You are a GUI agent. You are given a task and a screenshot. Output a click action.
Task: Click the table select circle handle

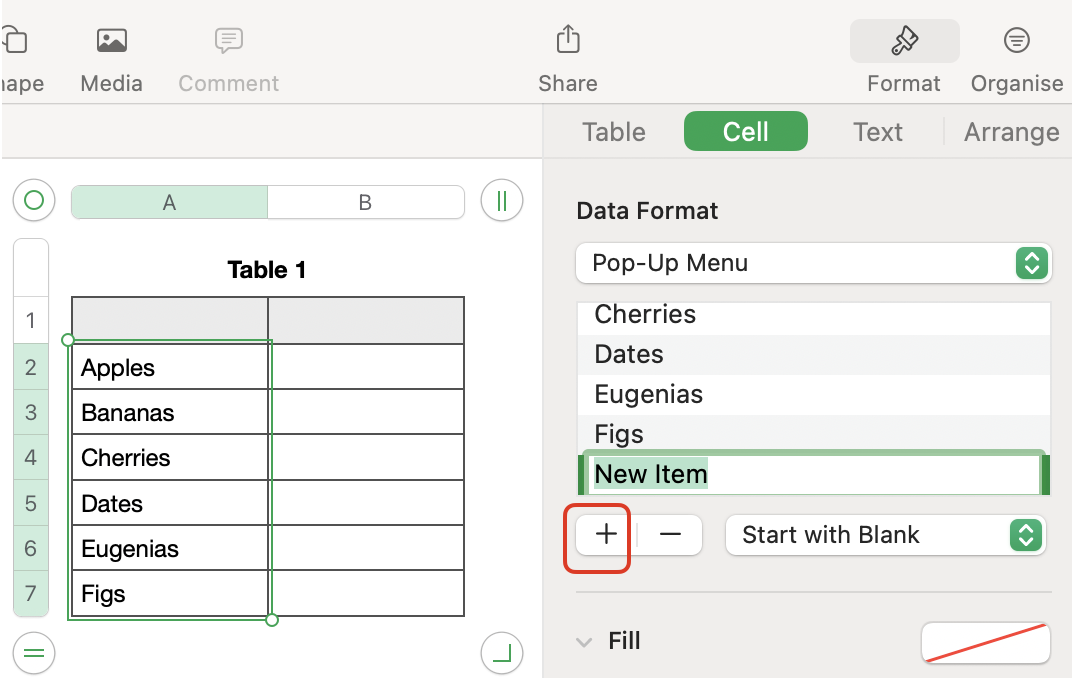coord(34,201)
